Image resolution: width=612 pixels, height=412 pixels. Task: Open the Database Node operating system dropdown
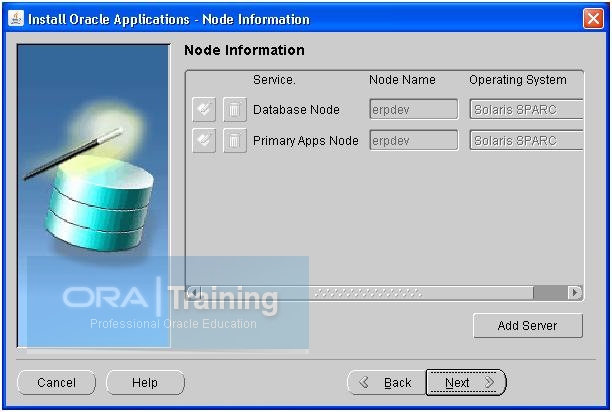526,109
